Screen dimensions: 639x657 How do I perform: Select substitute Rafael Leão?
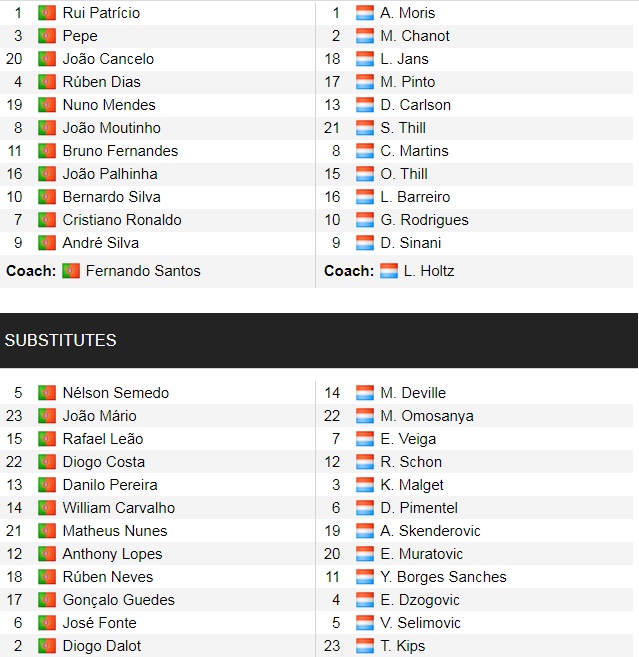(103, 439)
